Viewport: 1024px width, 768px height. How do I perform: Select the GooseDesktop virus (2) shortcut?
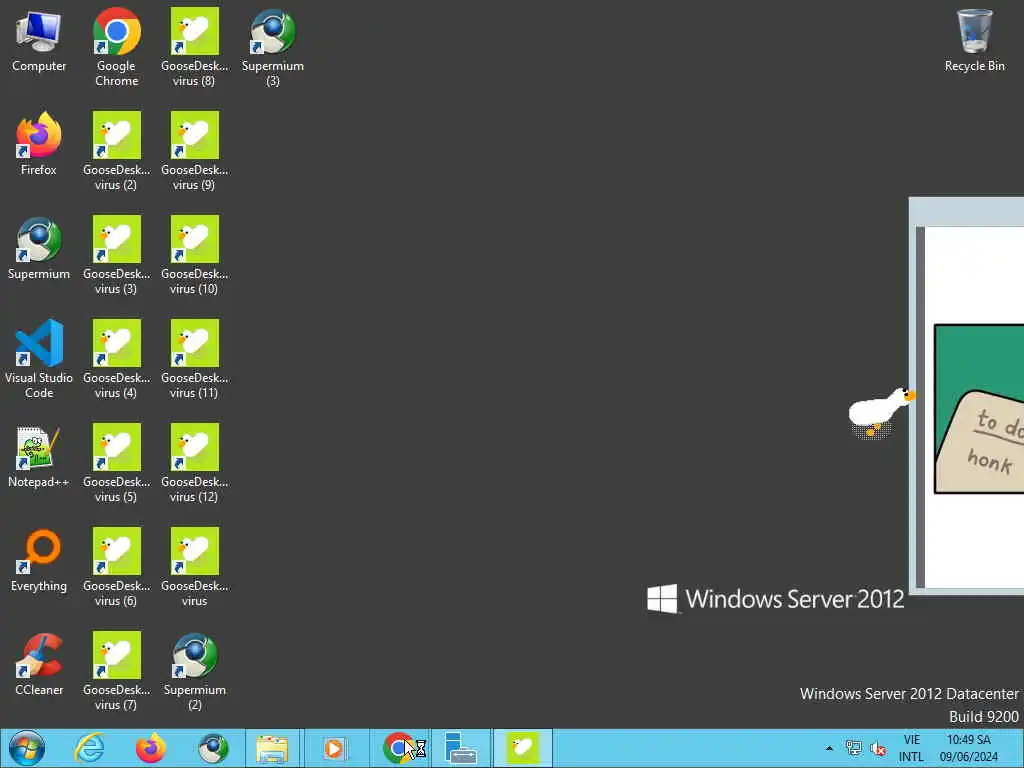point(116,151)
